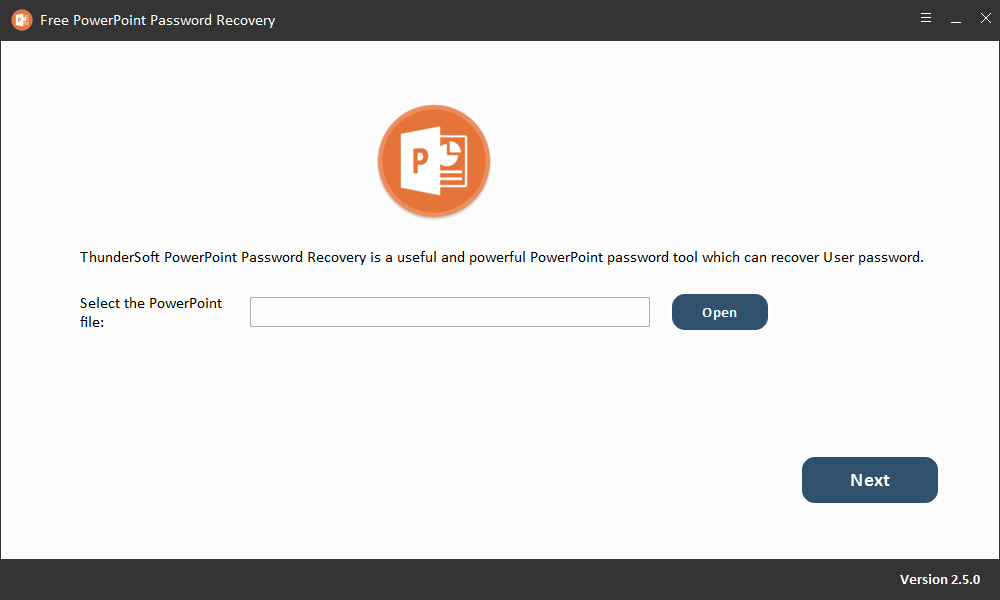
Task: Click the large orange PowerPoint logo
Action: point(434,160)
